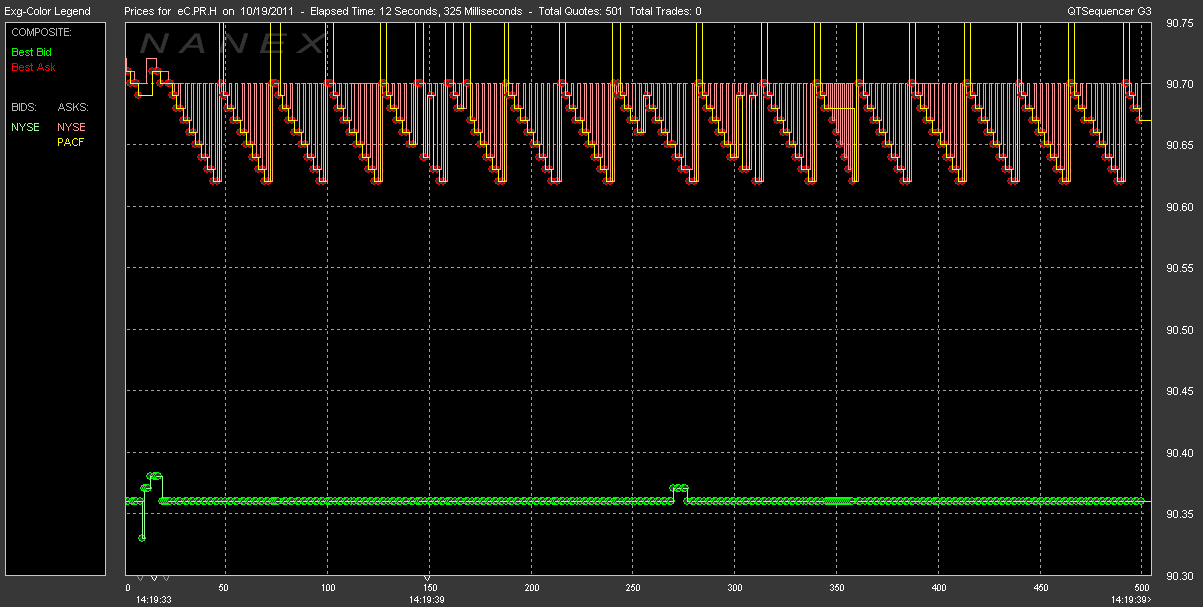Screen dimensions: 1203x607
Task: Click the 0 quote axis label
Action: point(128,588)
